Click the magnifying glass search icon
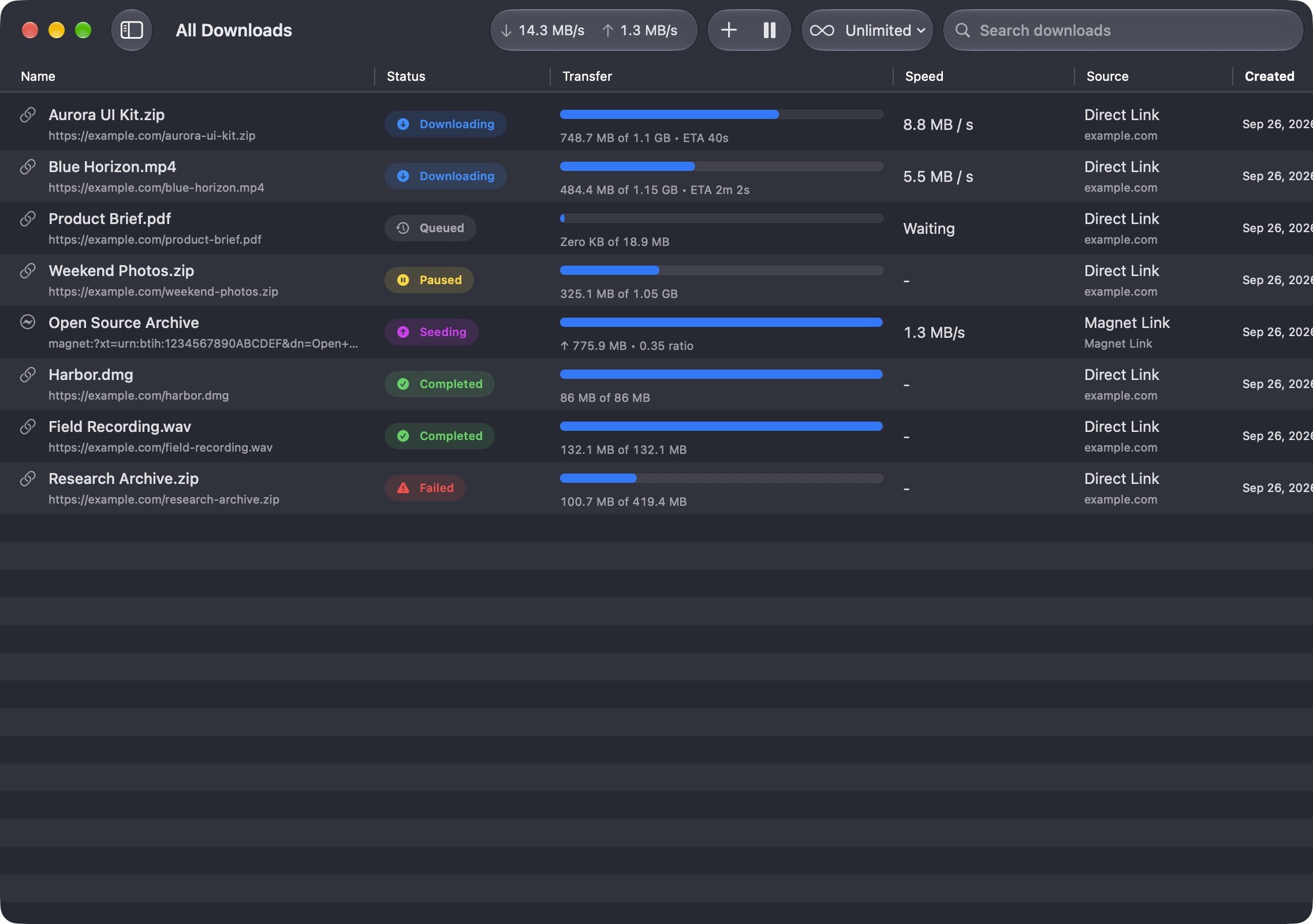The image size is (1313, 924). point(963,30)
